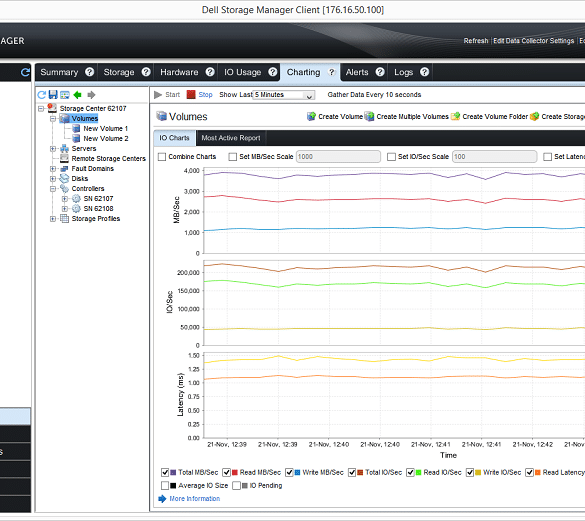This screenshot has width=585, height=521.
Task: Click the save (floppy disk) icon in the tree toolbar
Action: coord(53,94)
